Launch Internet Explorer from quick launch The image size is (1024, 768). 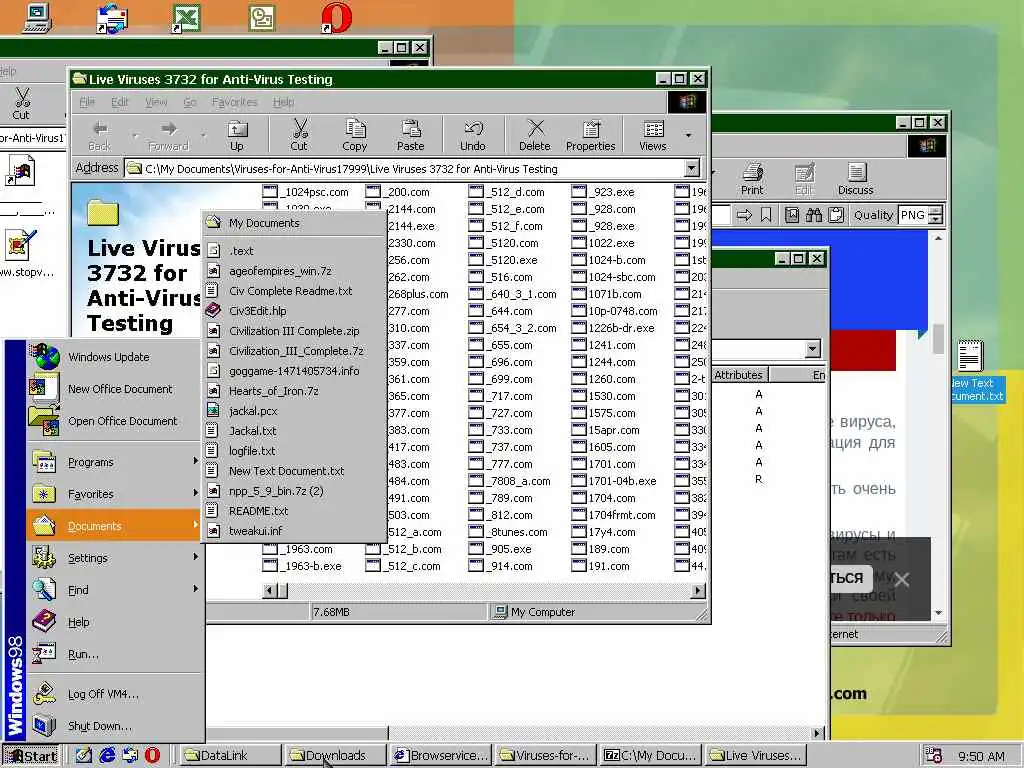click(107, 755)
